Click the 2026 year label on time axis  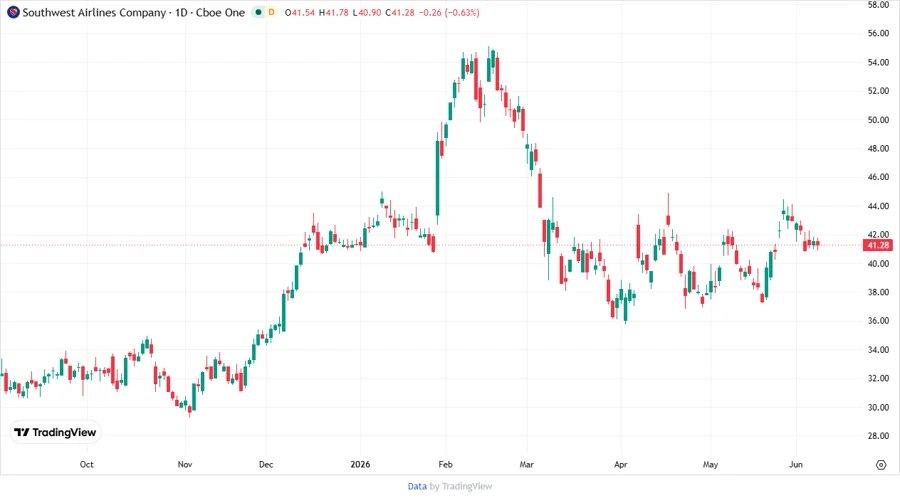[x=360, y=464]
